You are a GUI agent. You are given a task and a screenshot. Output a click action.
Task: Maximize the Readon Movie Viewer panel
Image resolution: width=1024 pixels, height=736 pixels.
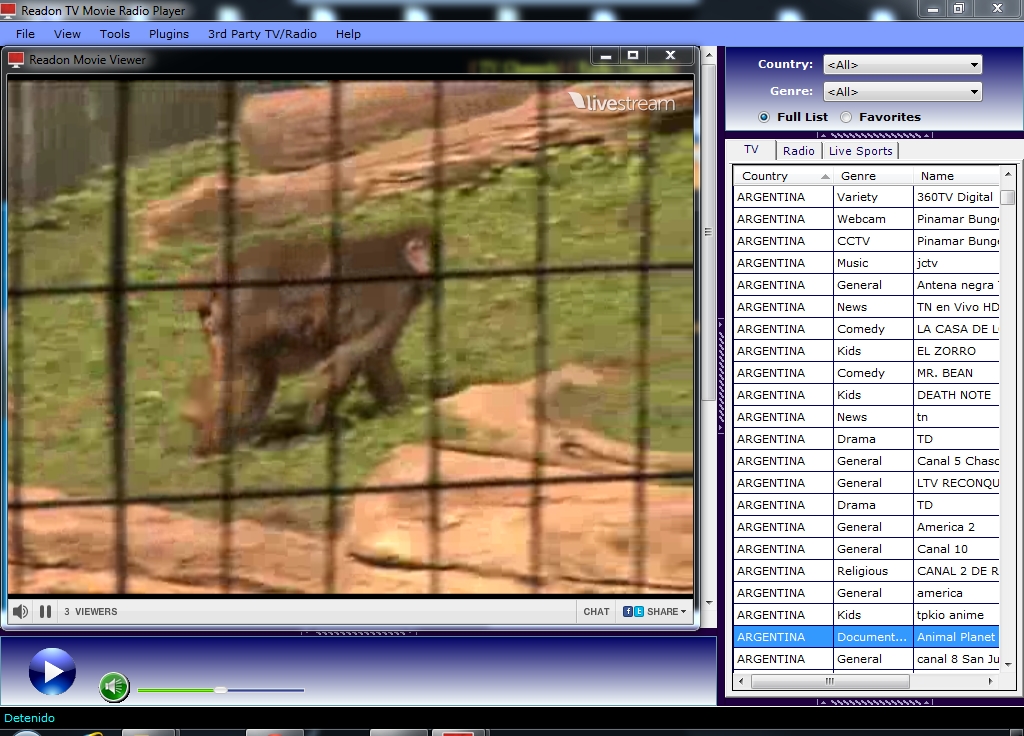coord(632,56)
